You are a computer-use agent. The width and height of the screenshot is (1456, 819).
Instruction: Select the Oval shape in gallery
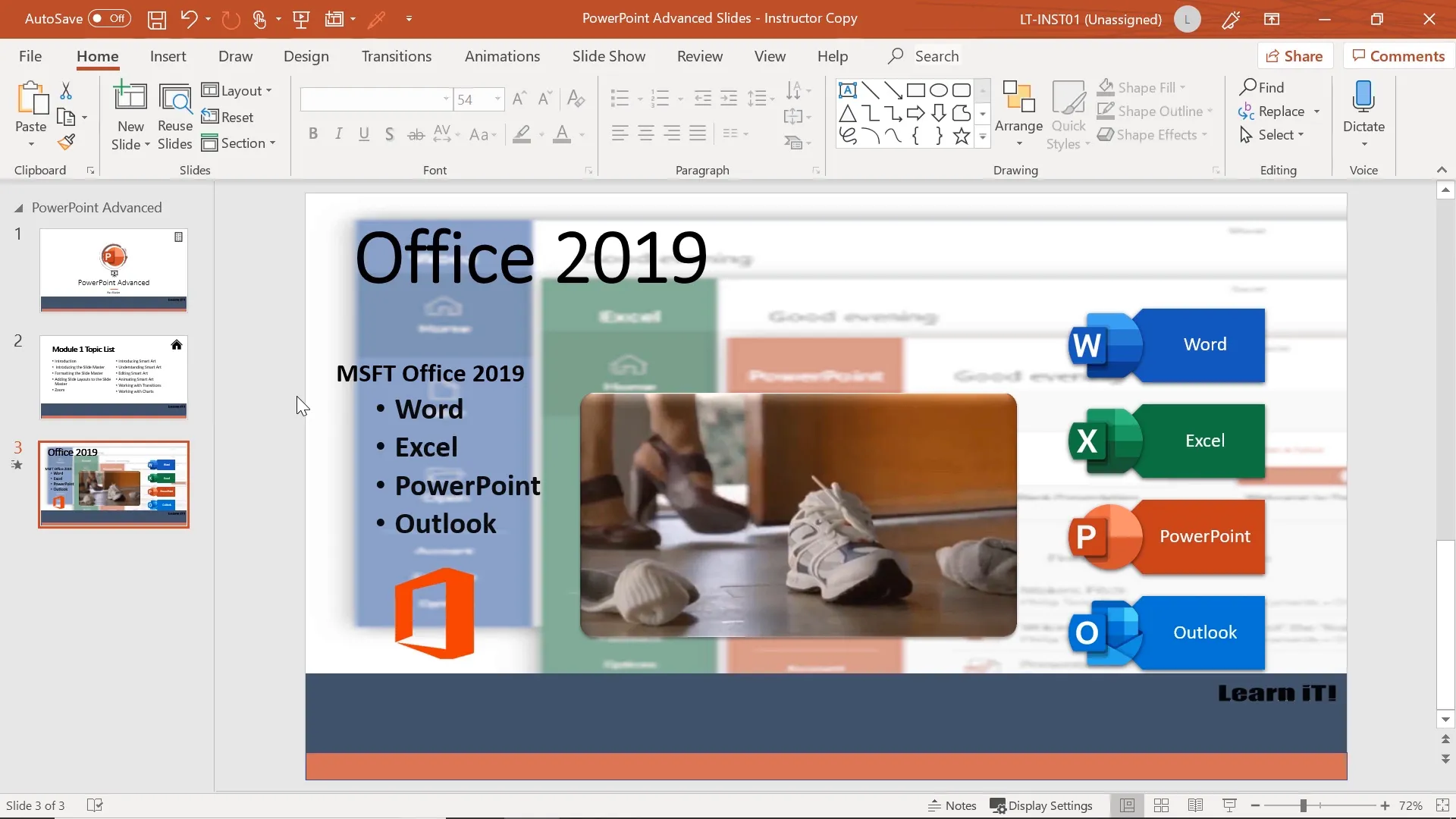[939, 90]
